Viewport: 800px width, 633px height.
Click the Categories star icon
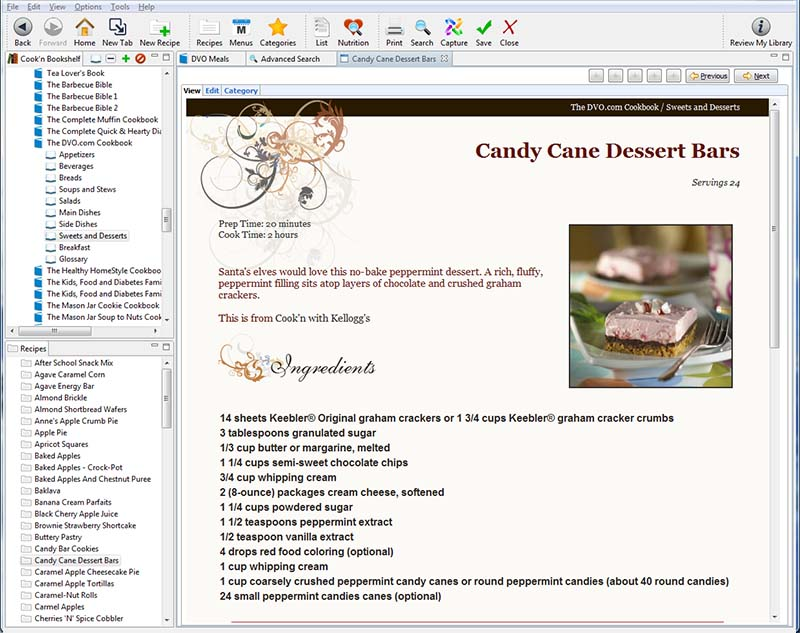click(277, 29)
